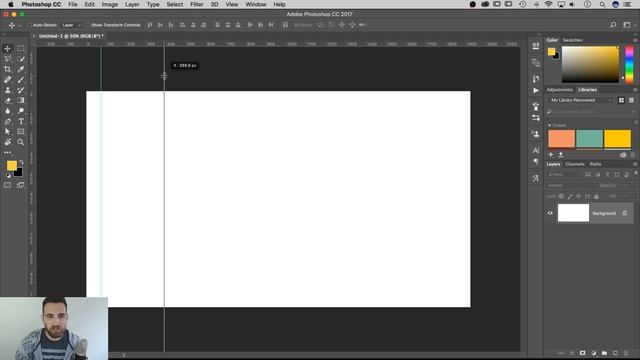Image resolution: width=640 pixels, height=360 pixels.
Task: Select the Path Selection tool
Action: pos(7,131)
